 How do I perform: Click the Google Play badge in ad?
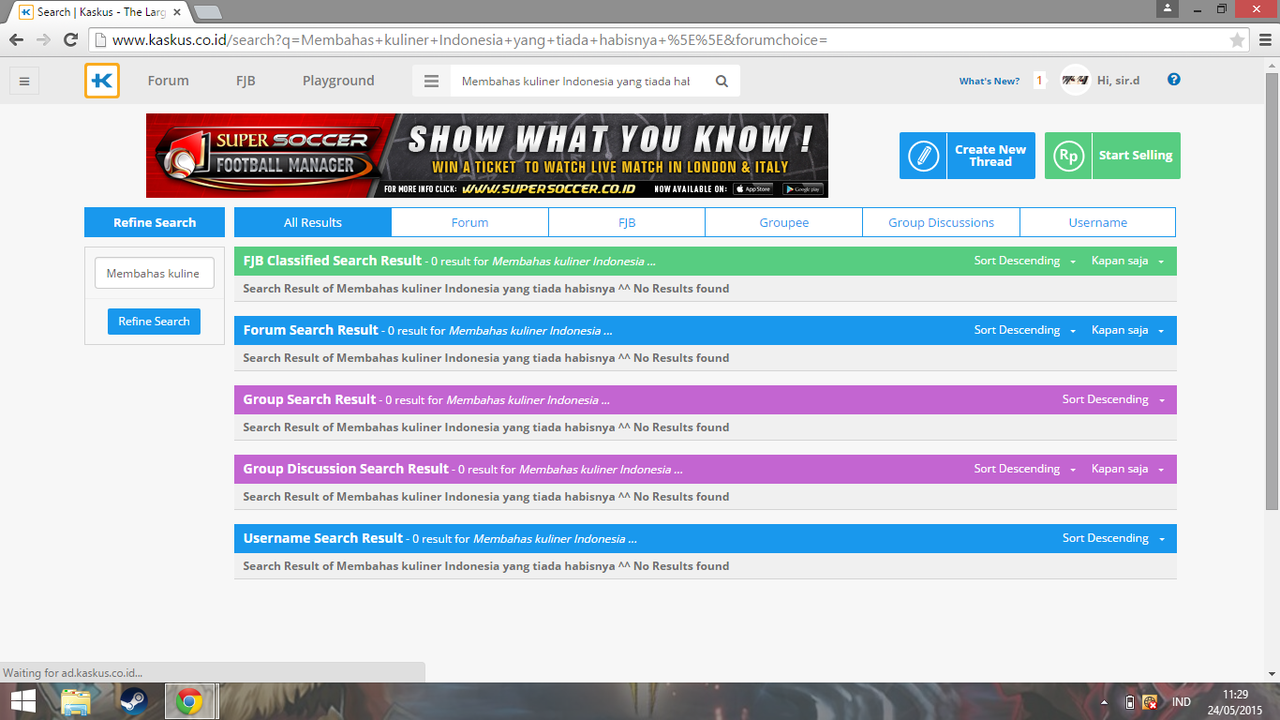[x=802, y=188]
